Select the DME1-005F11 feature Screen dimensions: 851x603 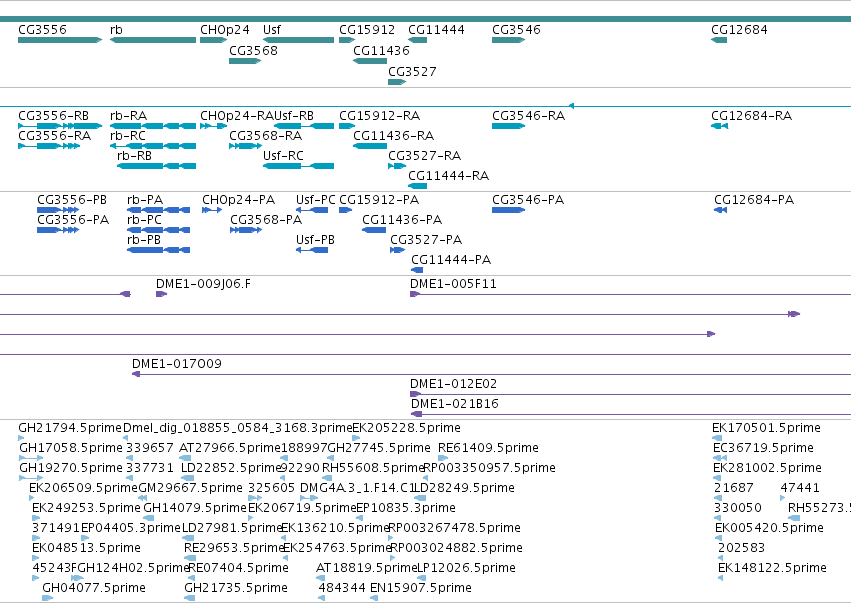[630, 294]
